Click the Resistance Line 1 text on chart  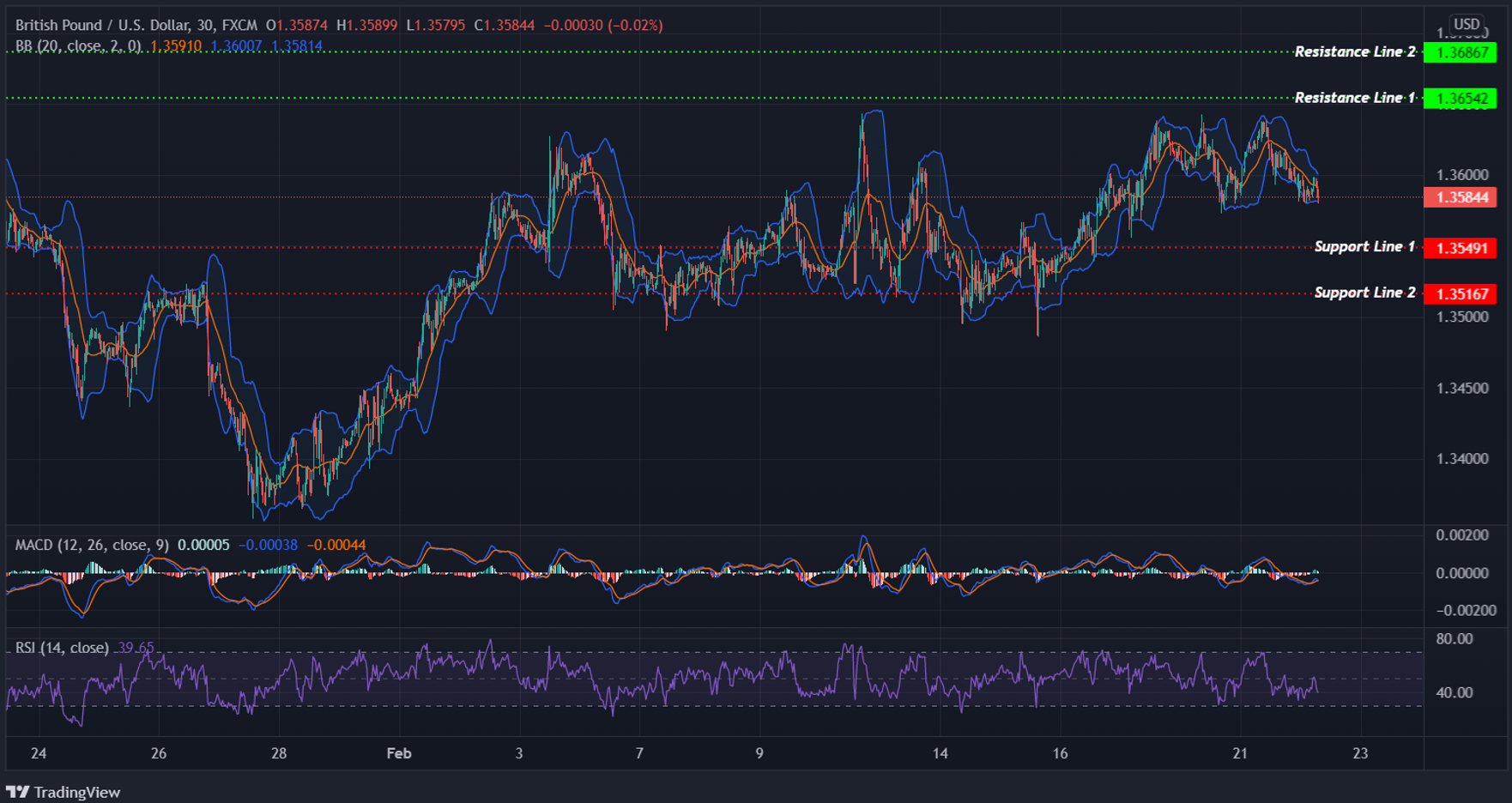[1354, 98]
